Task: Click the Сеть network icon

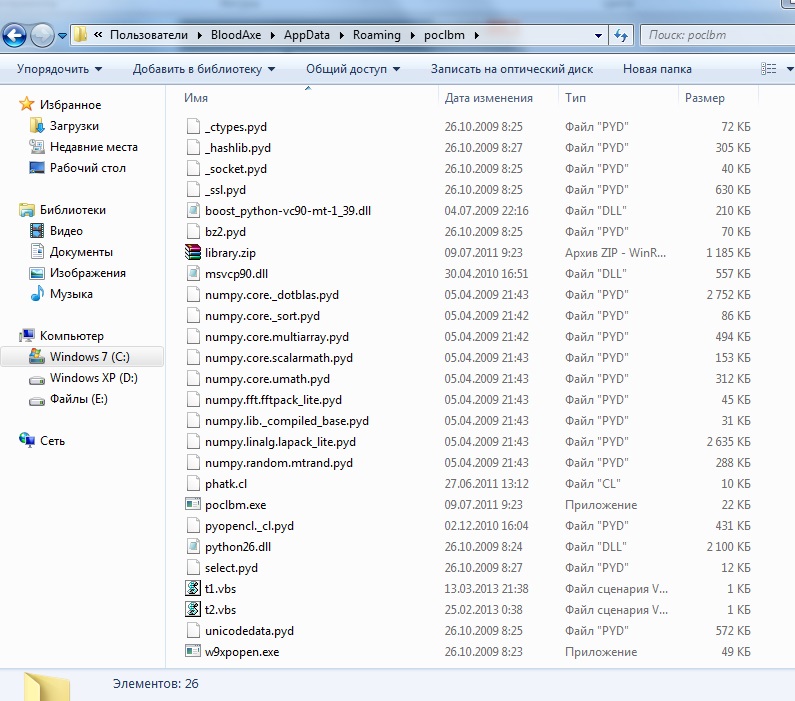Action: [x=26, y=440]
